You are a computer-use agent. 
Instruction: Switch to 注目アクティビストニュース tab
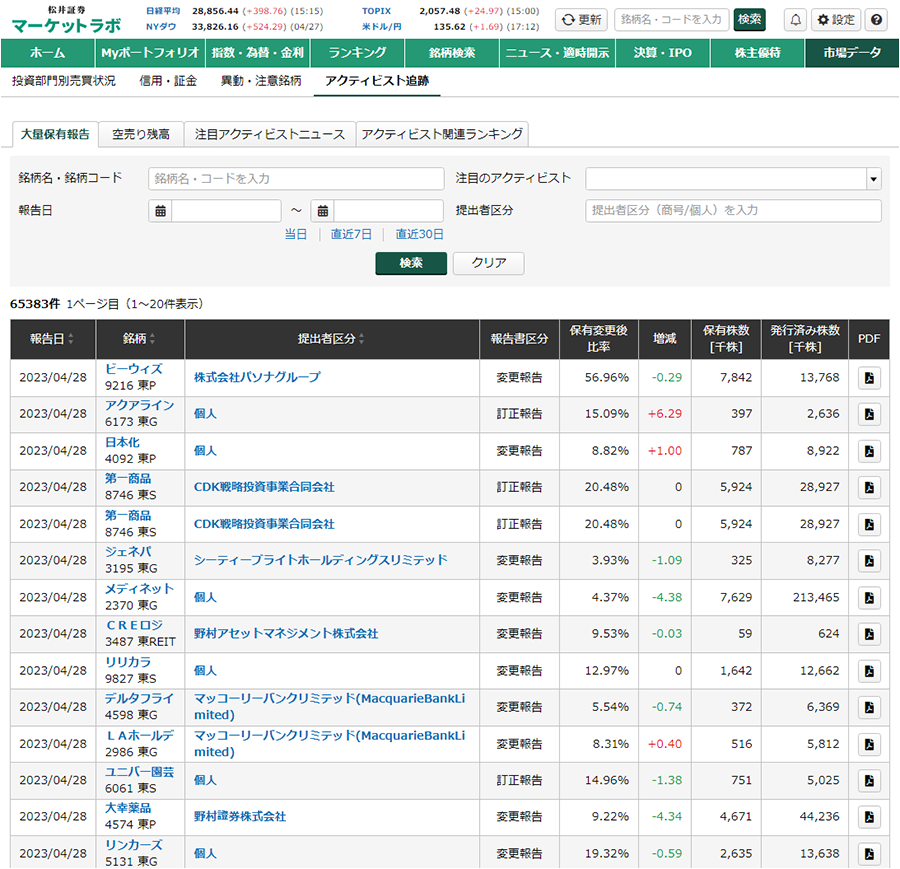(270, 134)
